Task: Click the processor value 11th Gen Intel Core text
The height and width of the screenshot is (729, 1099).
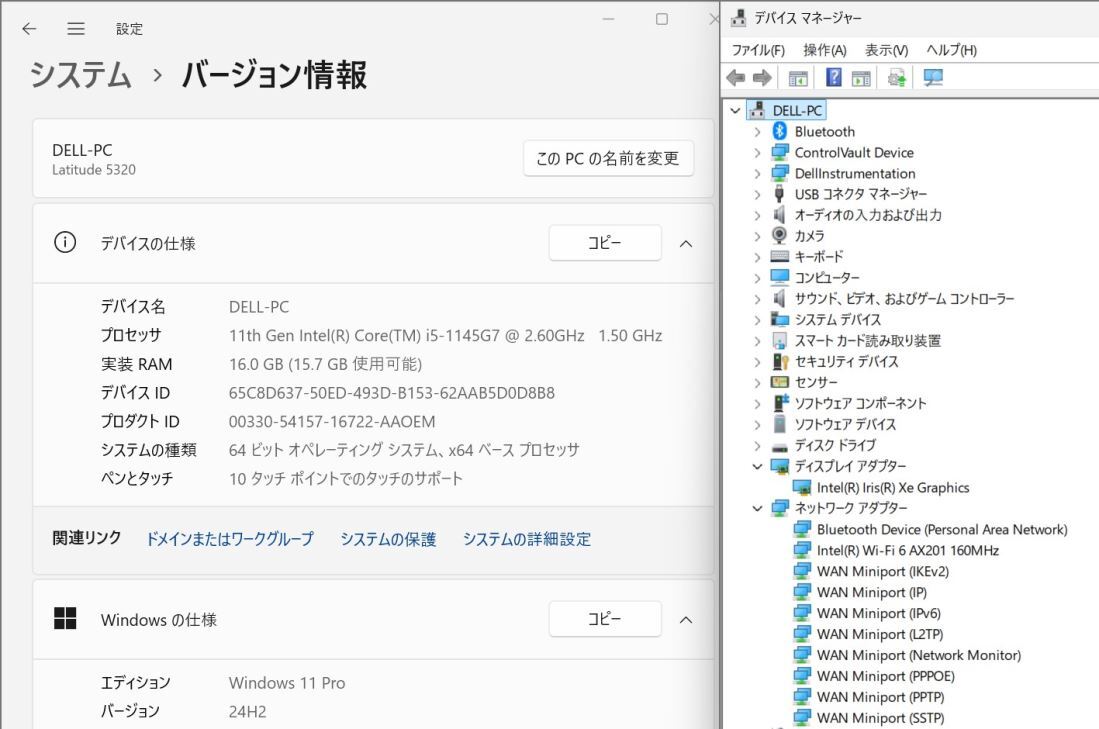Action: pyautogui.click(x=445, y=336)
